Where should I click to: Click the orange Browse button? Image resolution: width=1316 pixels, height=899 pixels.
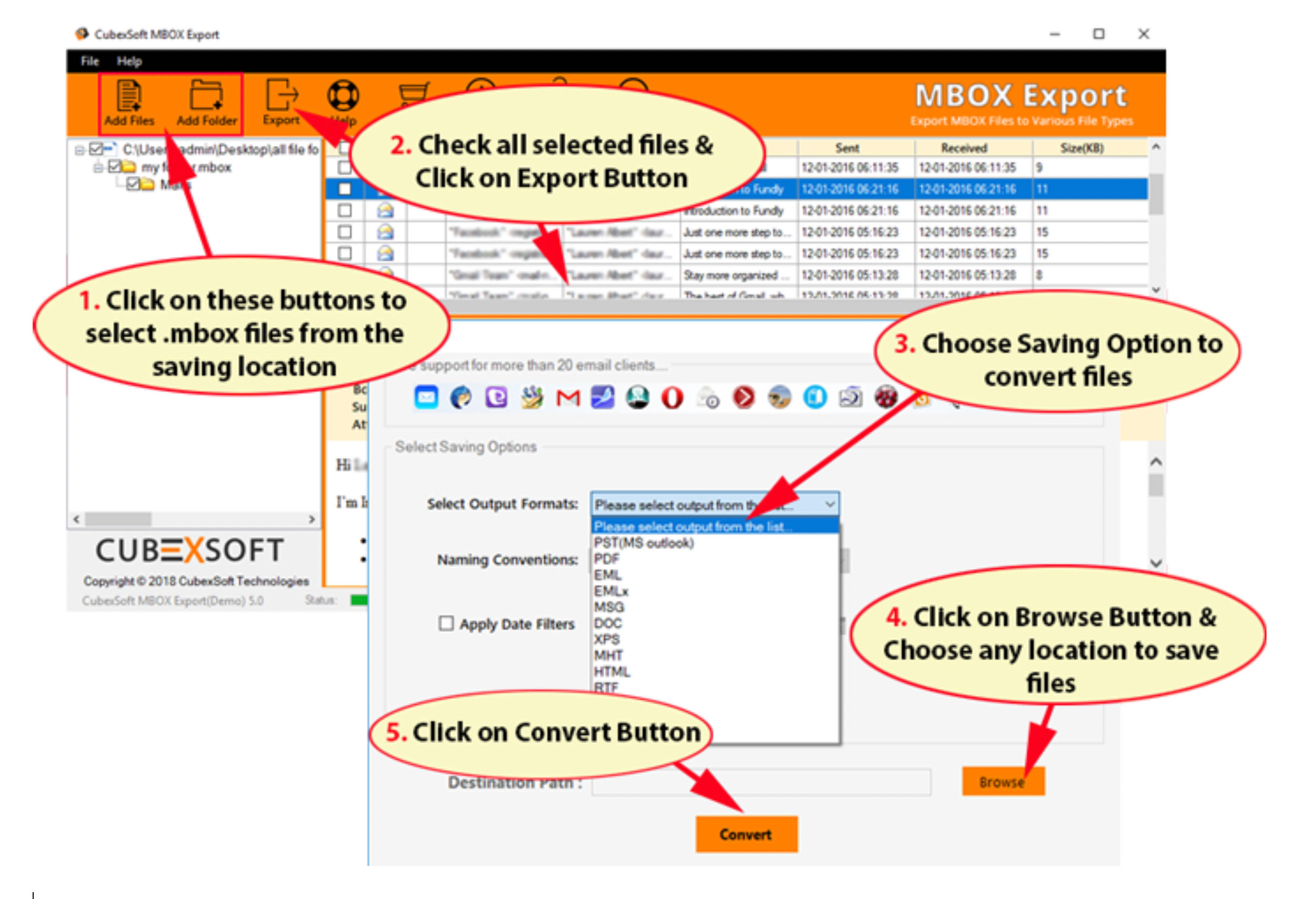(1003, 782)
